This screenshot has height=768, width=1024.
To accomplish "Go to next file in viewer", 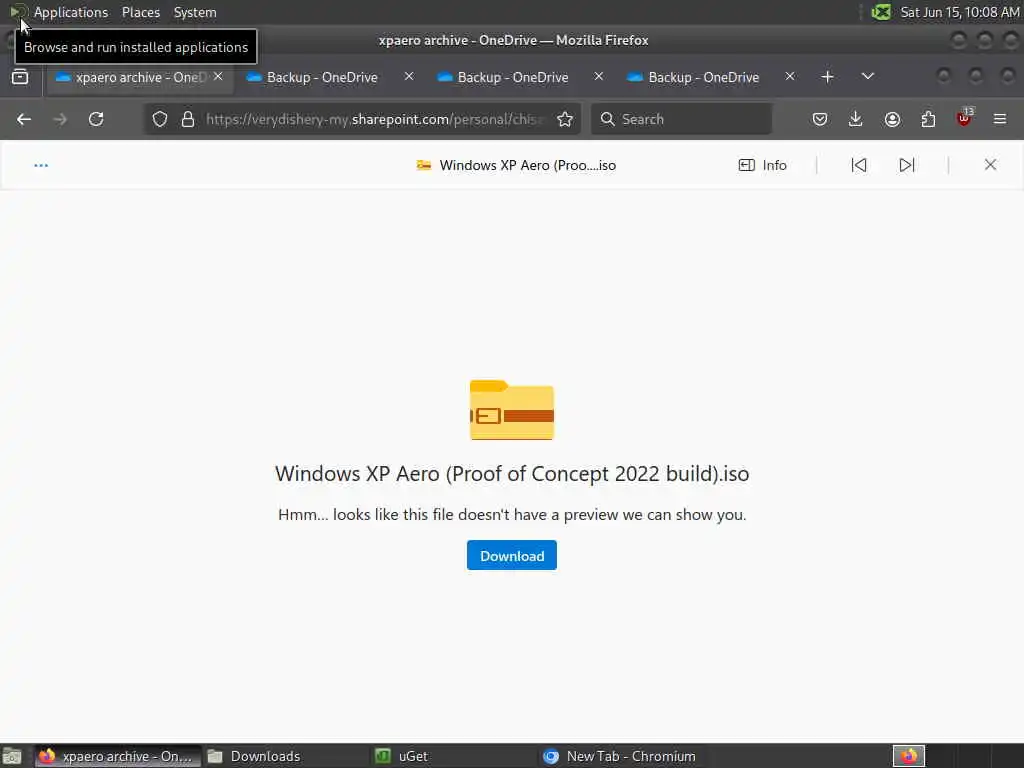I will point(906,165).
